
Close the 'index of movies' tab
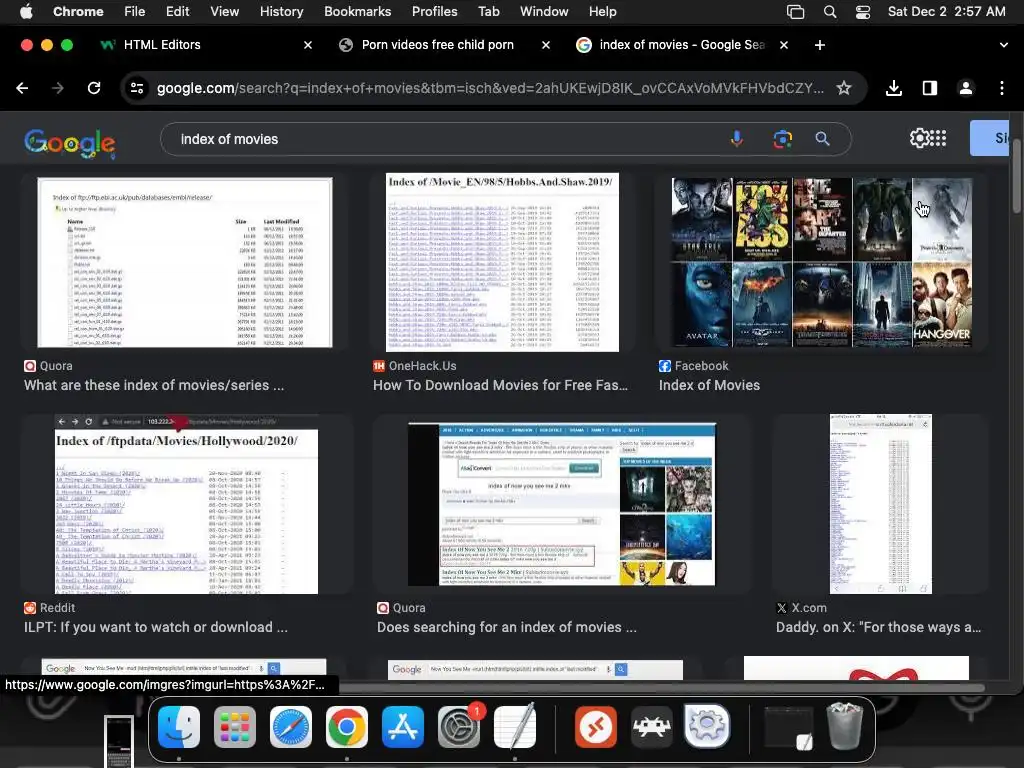[x=784, y=45]
